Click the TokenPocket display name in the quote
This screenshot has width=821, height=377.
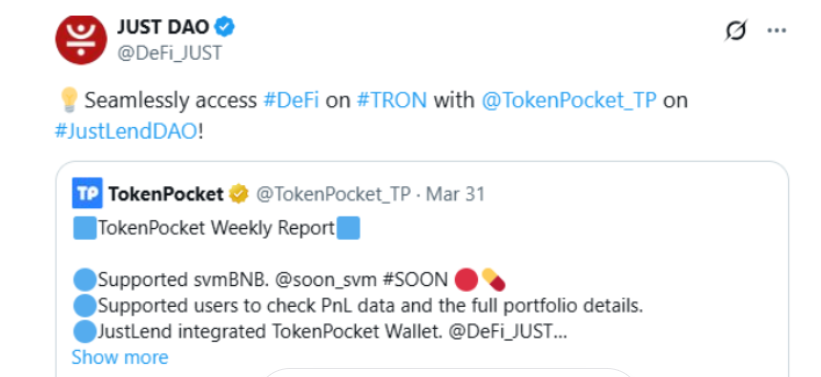point(166,194)
